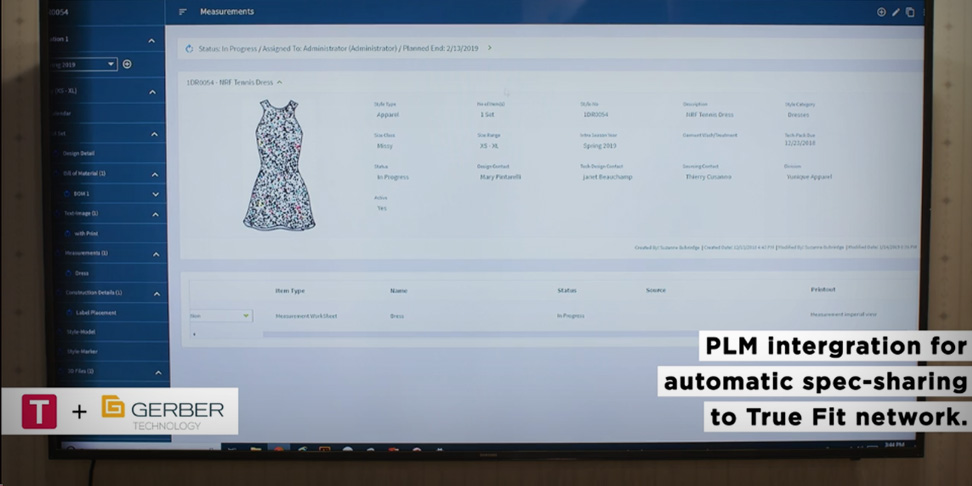Click the refresh icon beside Status text
The height and width of the screenshot is (486, 972).
click(x=189, y=48)
